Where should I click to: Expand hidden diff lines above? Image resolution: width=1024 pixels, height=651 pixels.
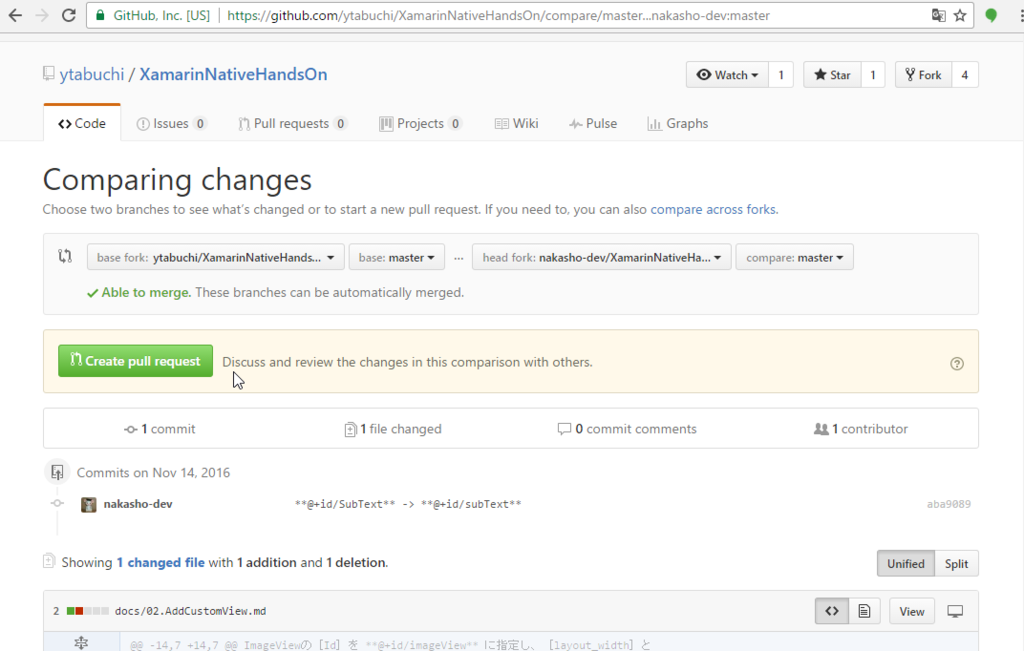point(81,643)
